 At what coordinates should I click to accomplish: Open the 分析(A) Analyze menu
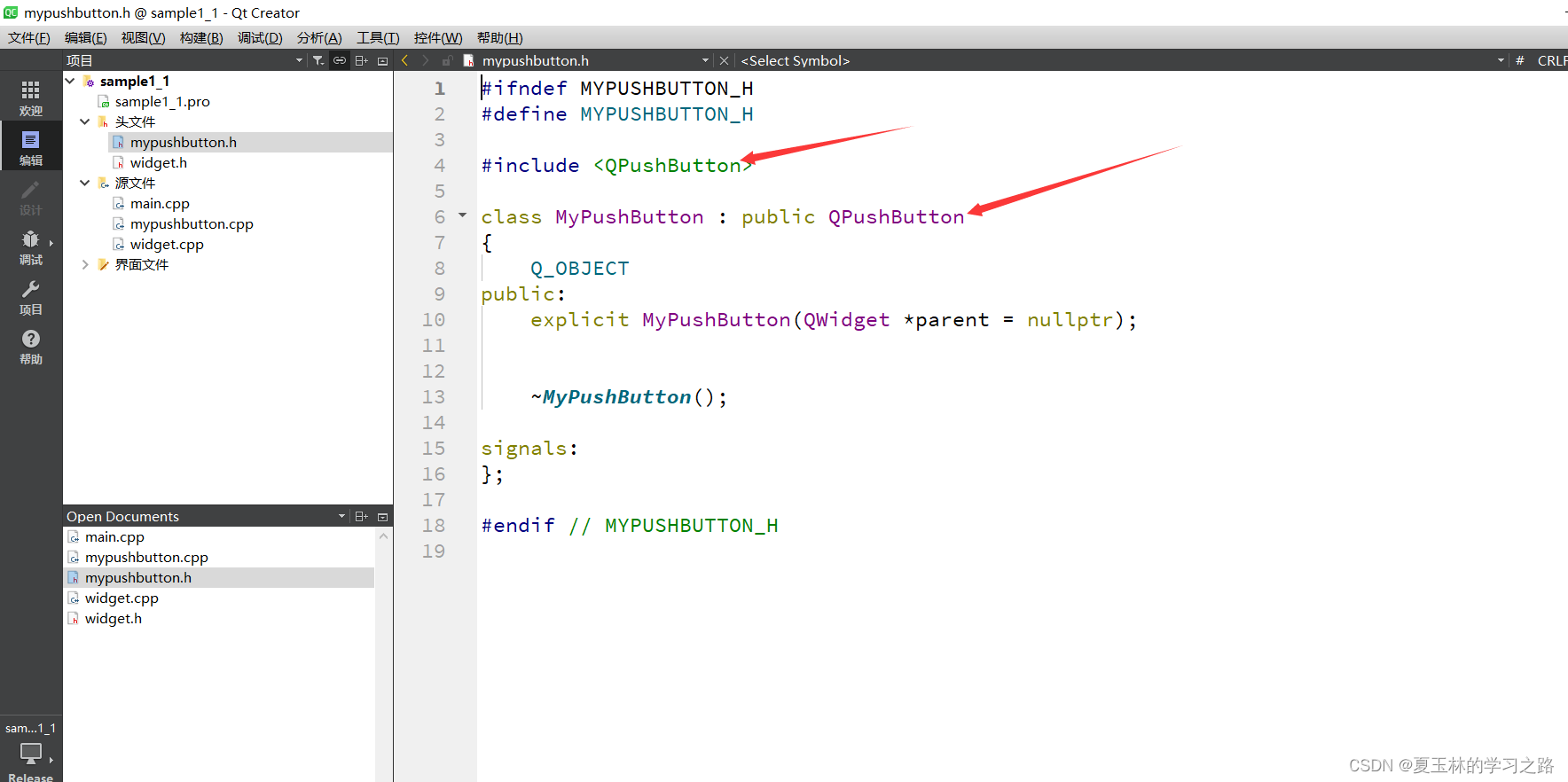pyautogui.click(x=319, y=37)
